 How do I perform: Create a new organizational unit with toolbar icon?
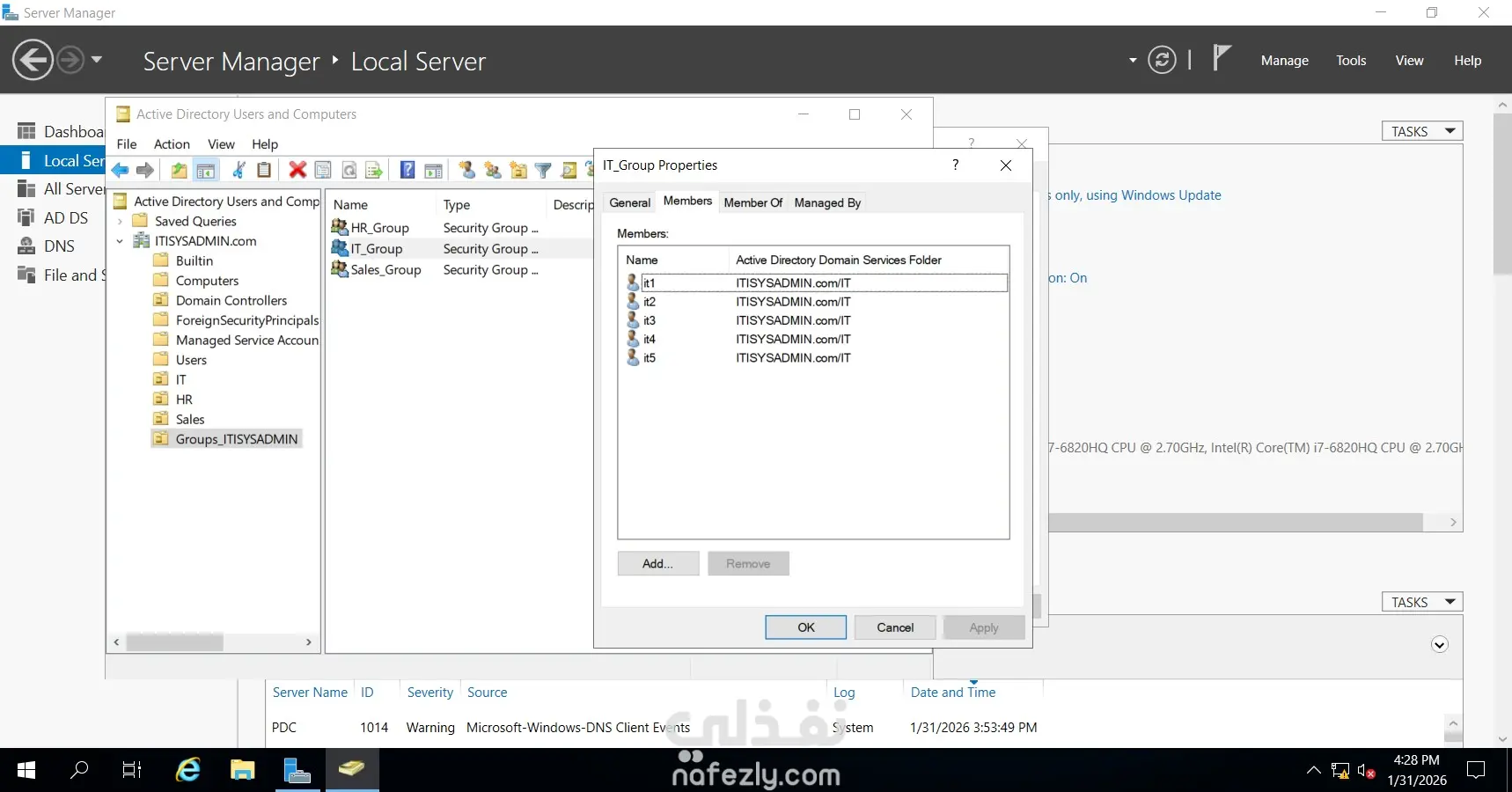pos(518,171)
